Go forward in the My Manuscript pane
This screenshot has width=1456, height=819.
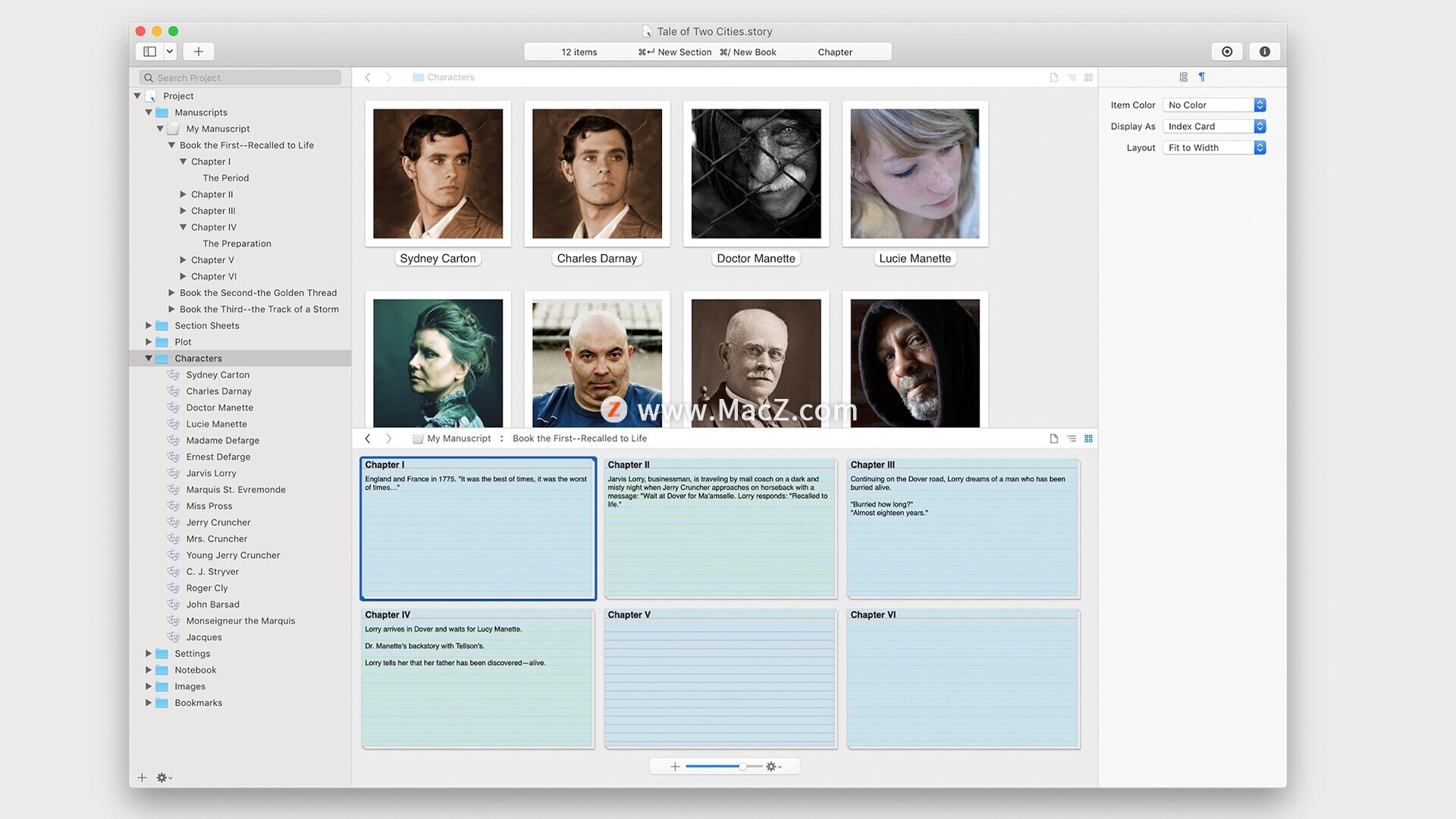pyautogui.click(x=389, y=438)
